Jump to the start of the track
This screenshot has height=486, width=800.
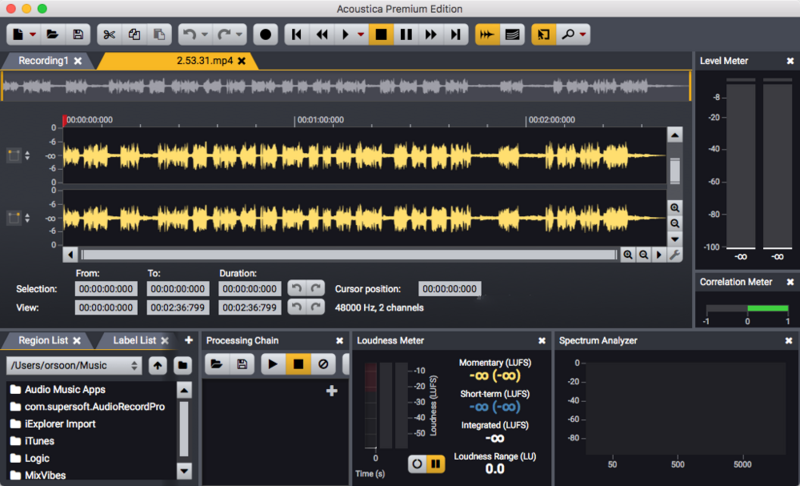(296, 34)
